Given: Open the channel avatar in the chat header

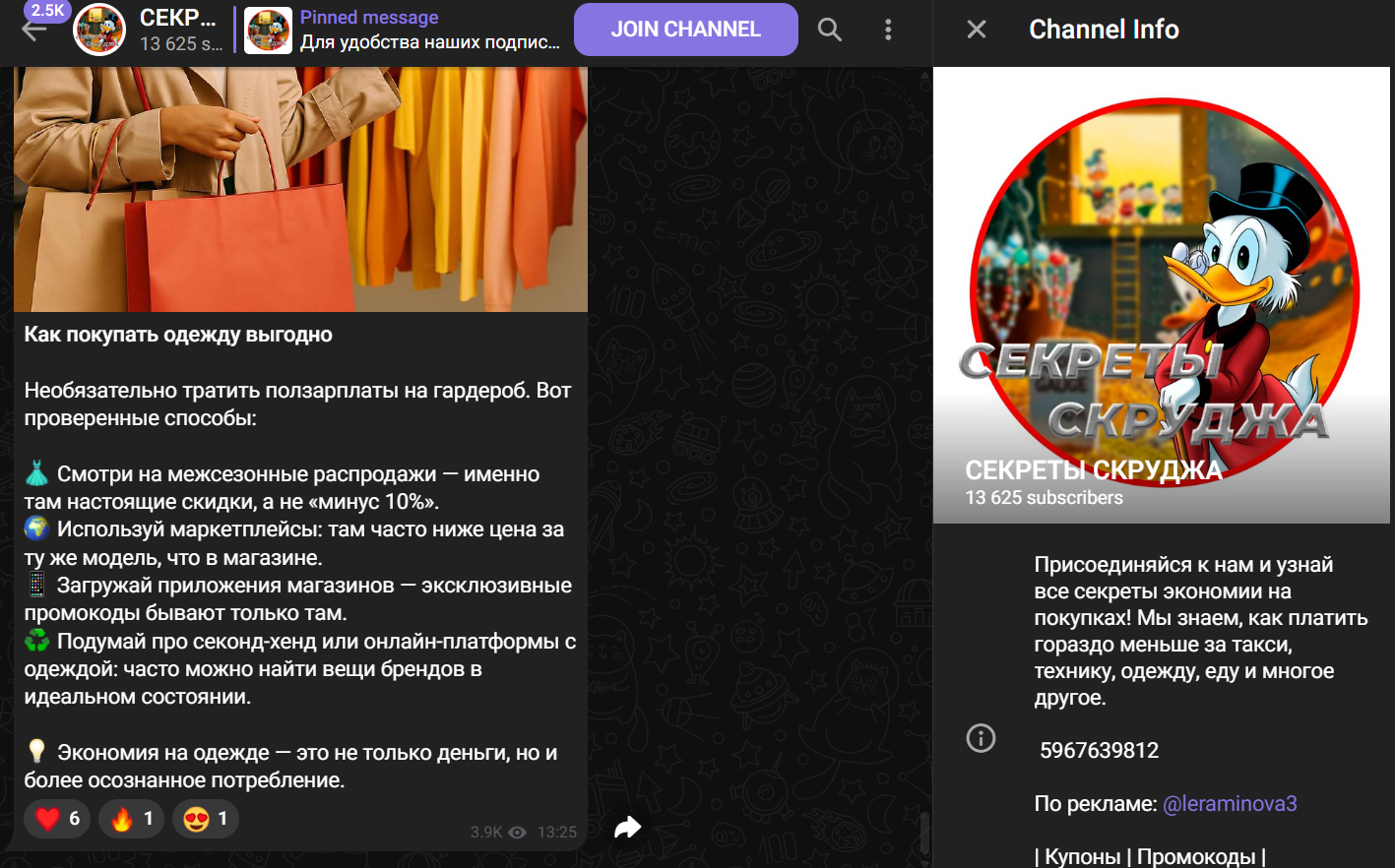Looking at the screenshot, I should 99,30.
